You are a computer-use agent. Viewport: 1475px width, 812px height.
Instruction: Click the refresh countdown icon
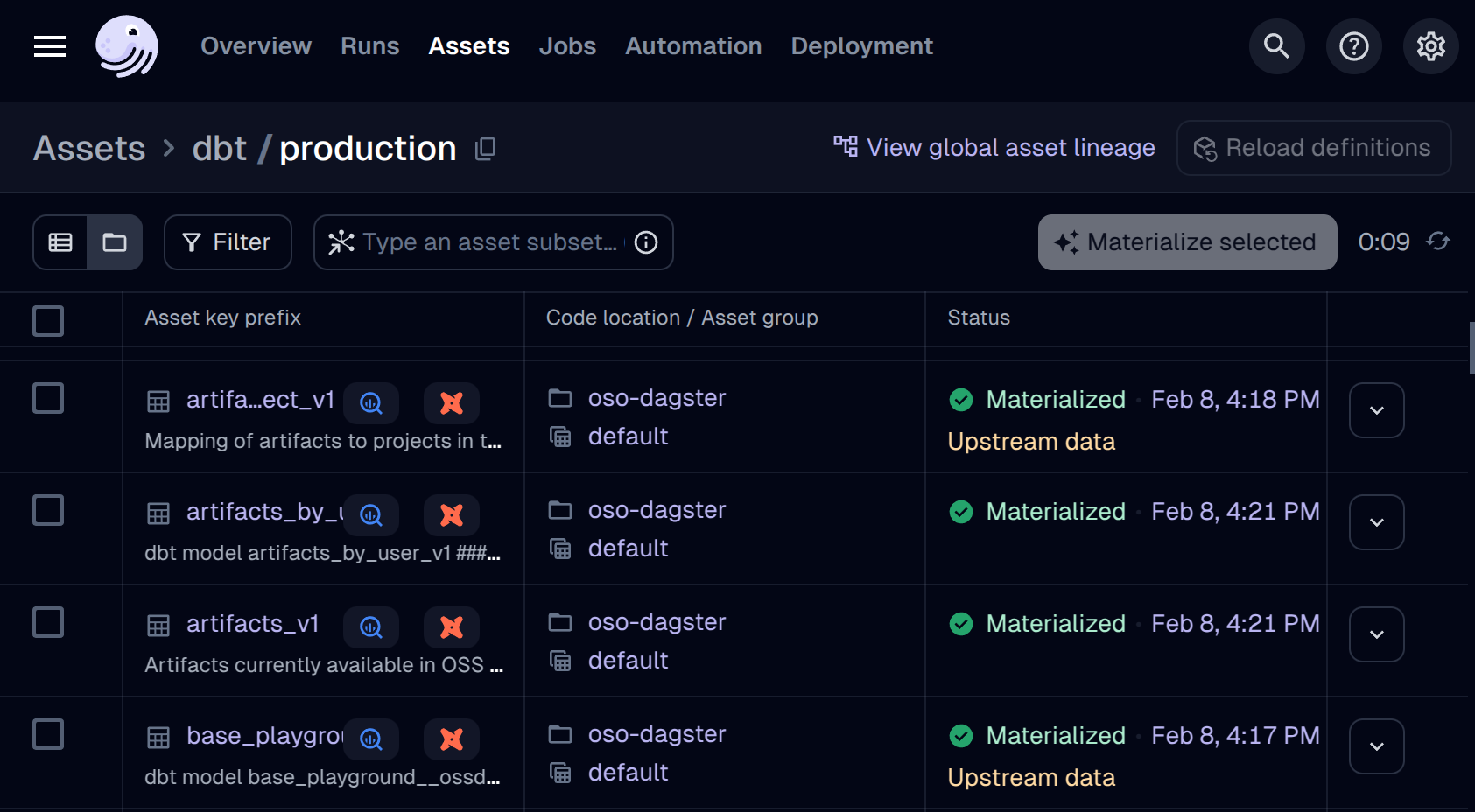1437,241
